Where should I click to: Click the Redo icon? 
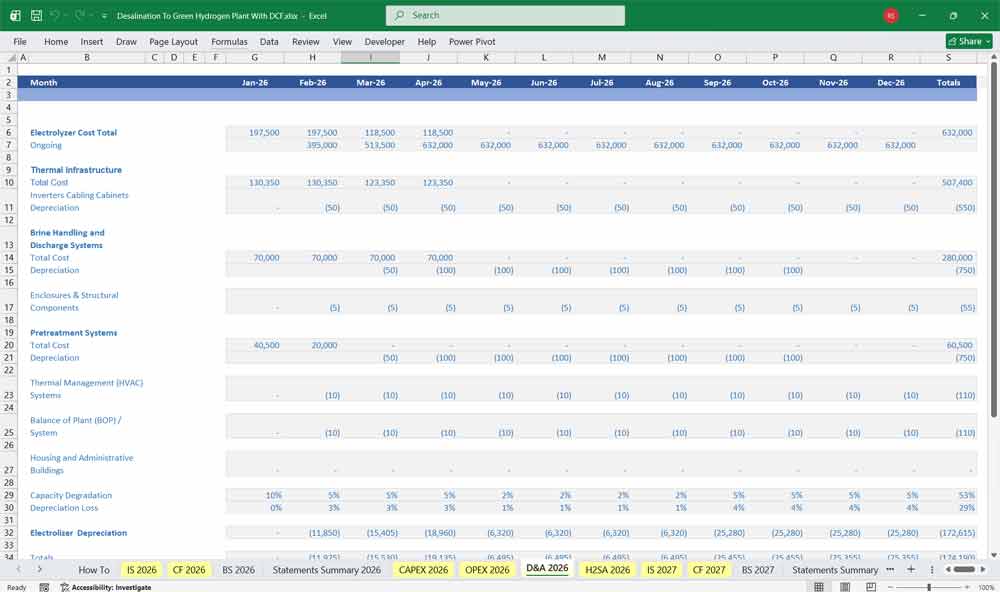coord(79,15)
